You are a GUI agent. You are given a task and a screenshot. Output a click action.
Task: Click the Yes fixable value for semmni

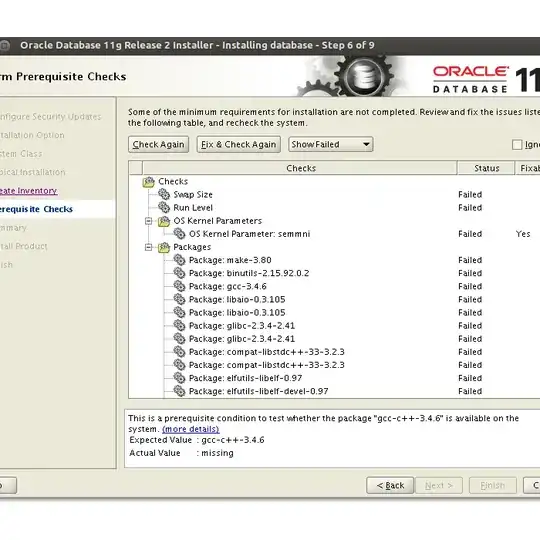pos(523,234)
